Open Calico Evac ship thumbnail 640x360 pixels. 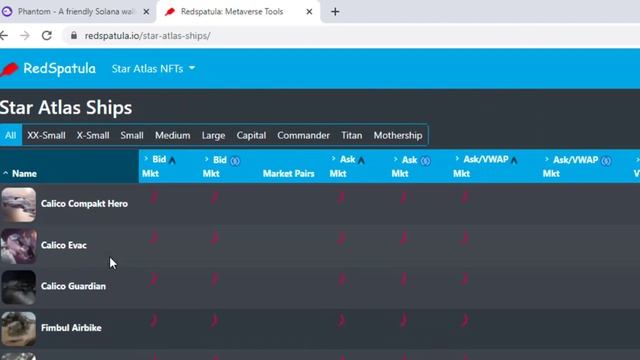click(18, 246)
